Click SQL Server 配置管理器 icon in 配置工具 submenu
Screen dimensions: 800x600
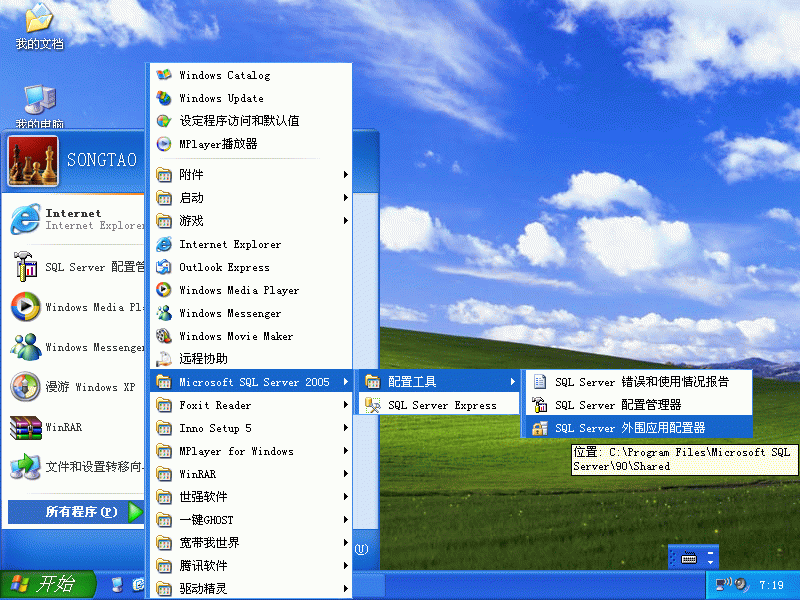(539, 405)
